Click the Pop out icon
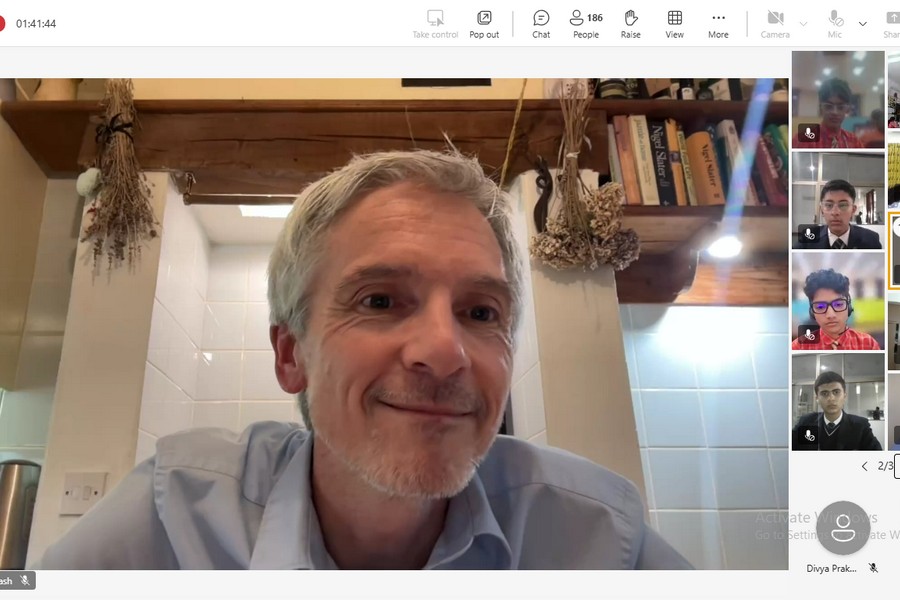The image size is (900, 600). click(x=484, y=23)
